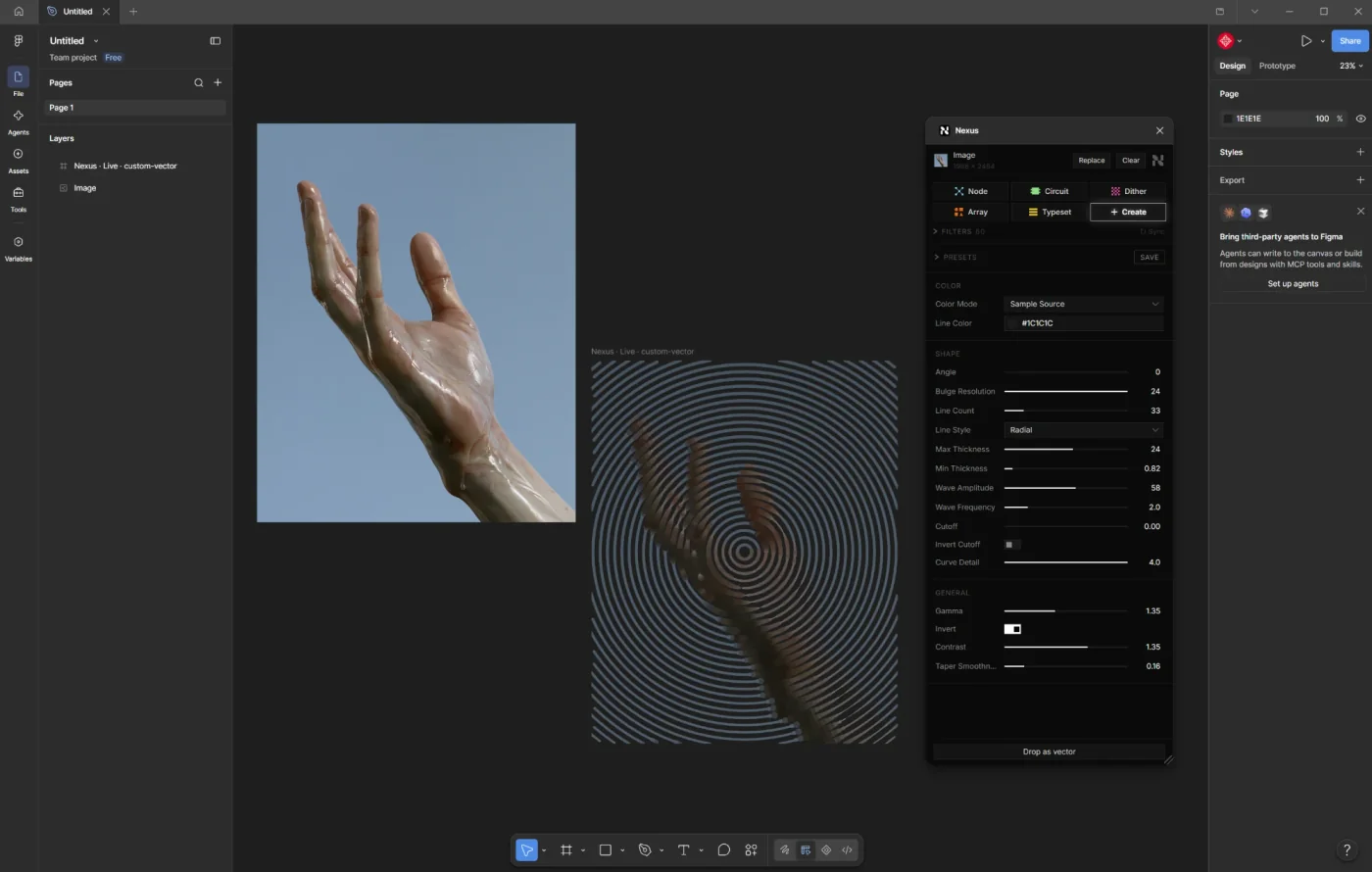Open the Figma main menu logo

tap(18, 41)
